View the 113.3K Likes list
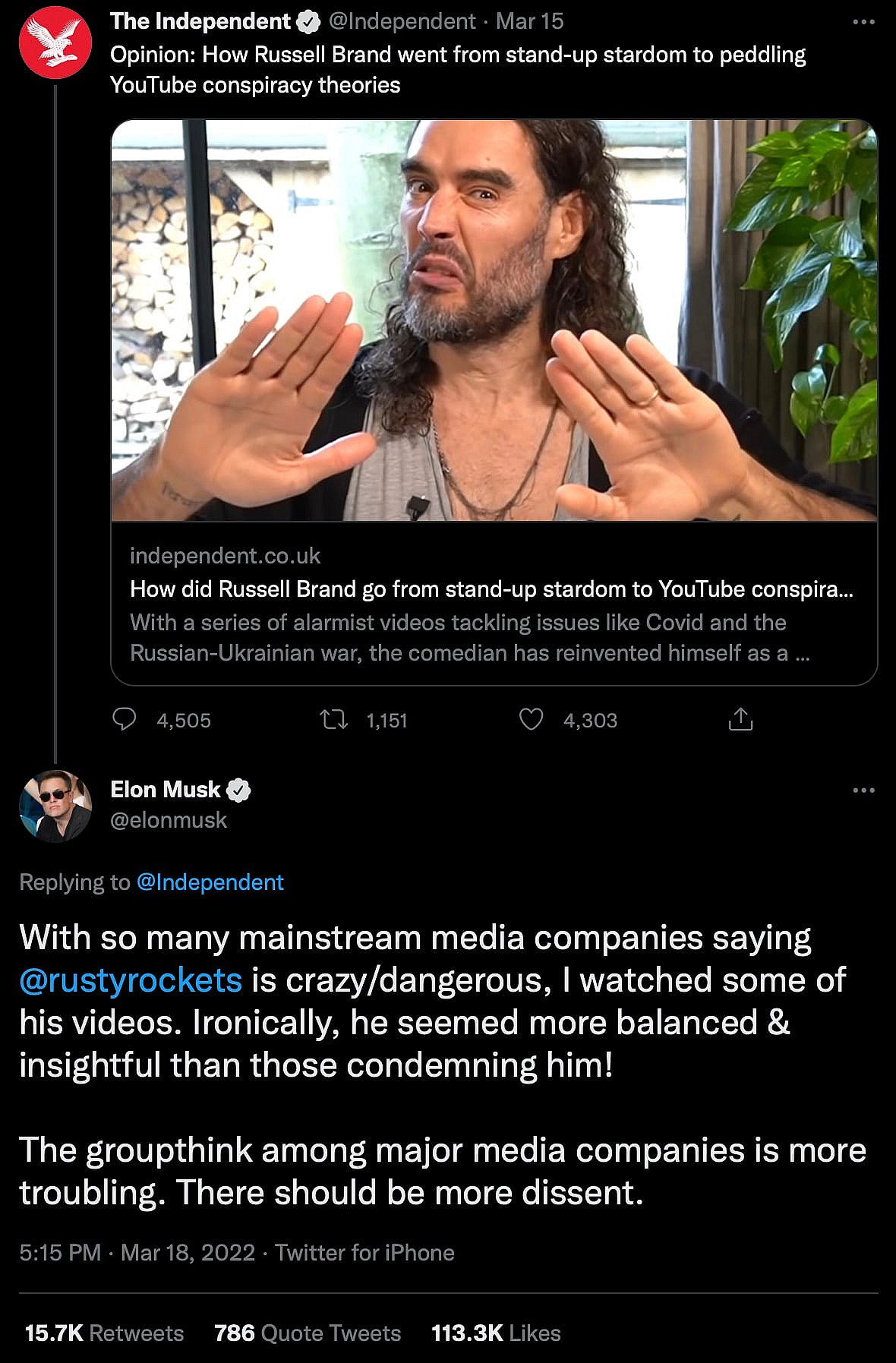This screenshot has width=896, height=1363. (x=496, y=1333)
